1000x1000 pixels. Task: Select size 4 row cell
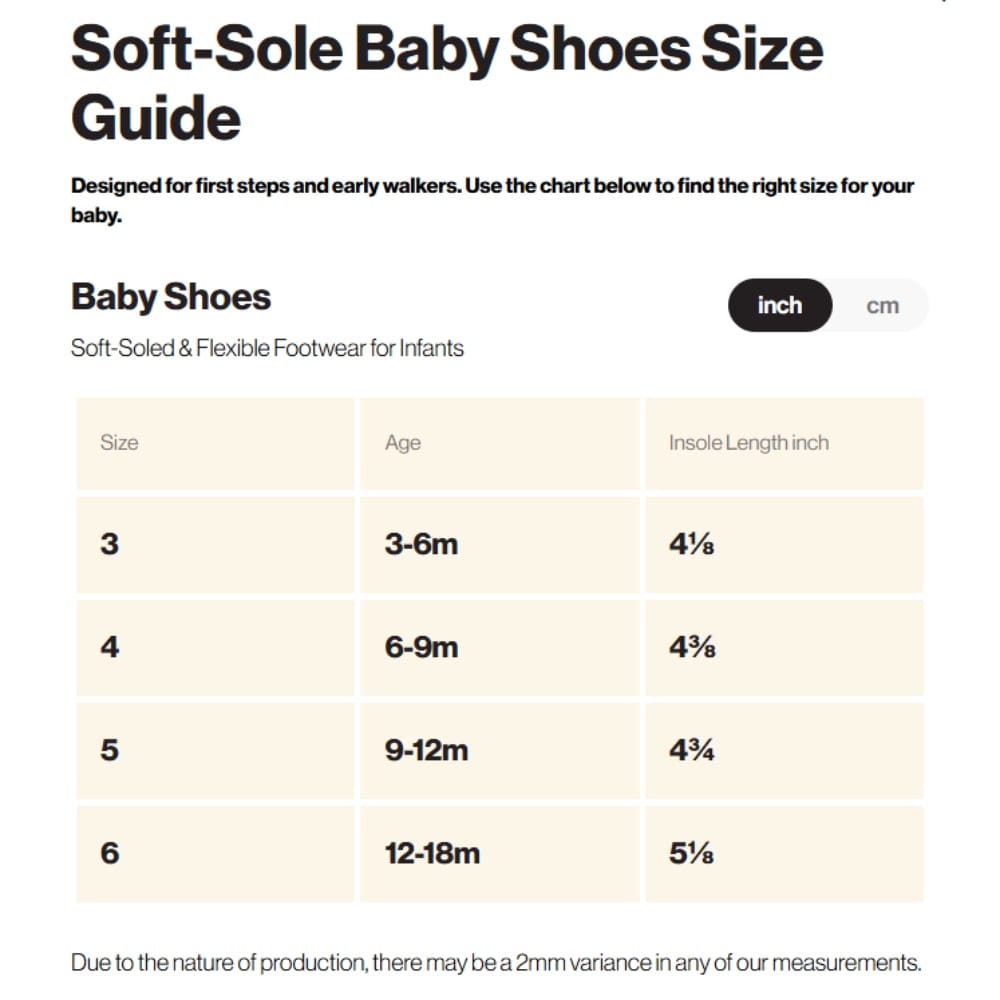(x=215, y=647)
